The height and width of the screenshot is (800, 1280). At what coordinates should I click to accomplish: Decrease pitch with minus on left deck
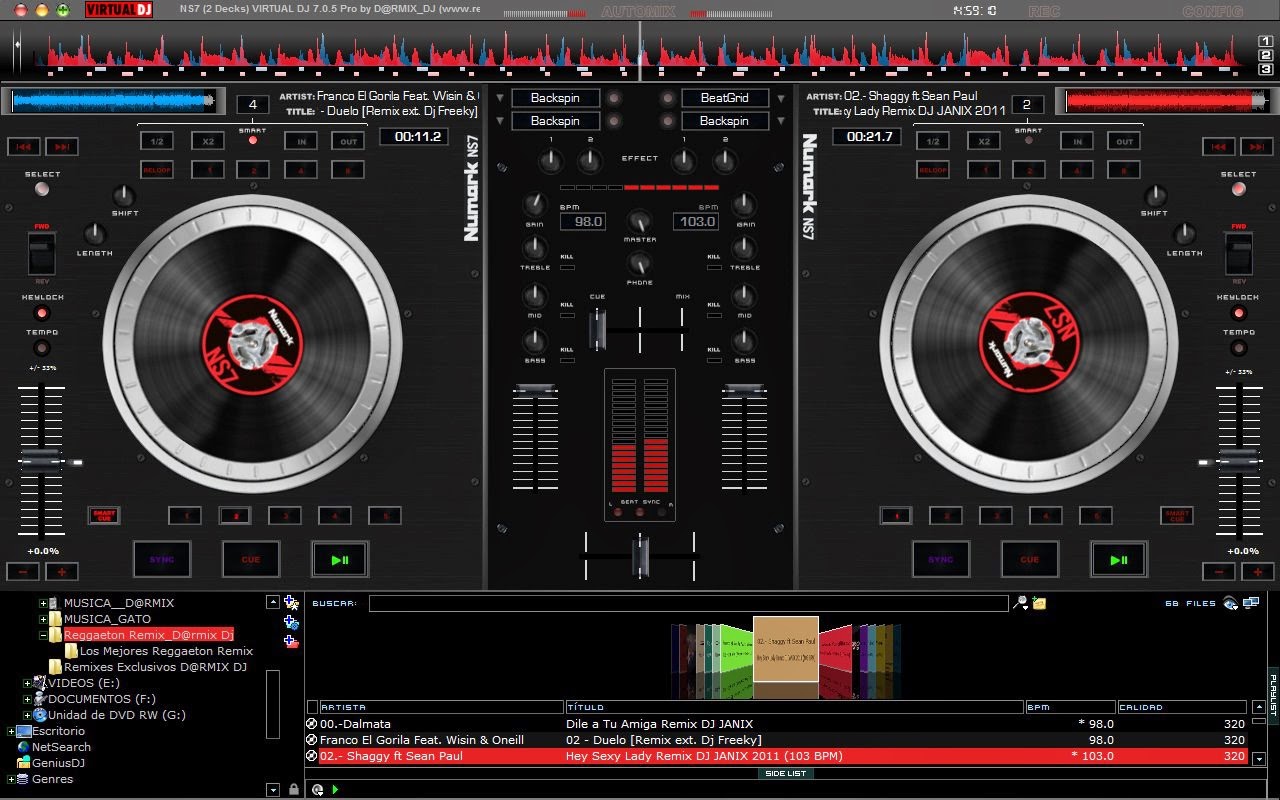(22, 572)
